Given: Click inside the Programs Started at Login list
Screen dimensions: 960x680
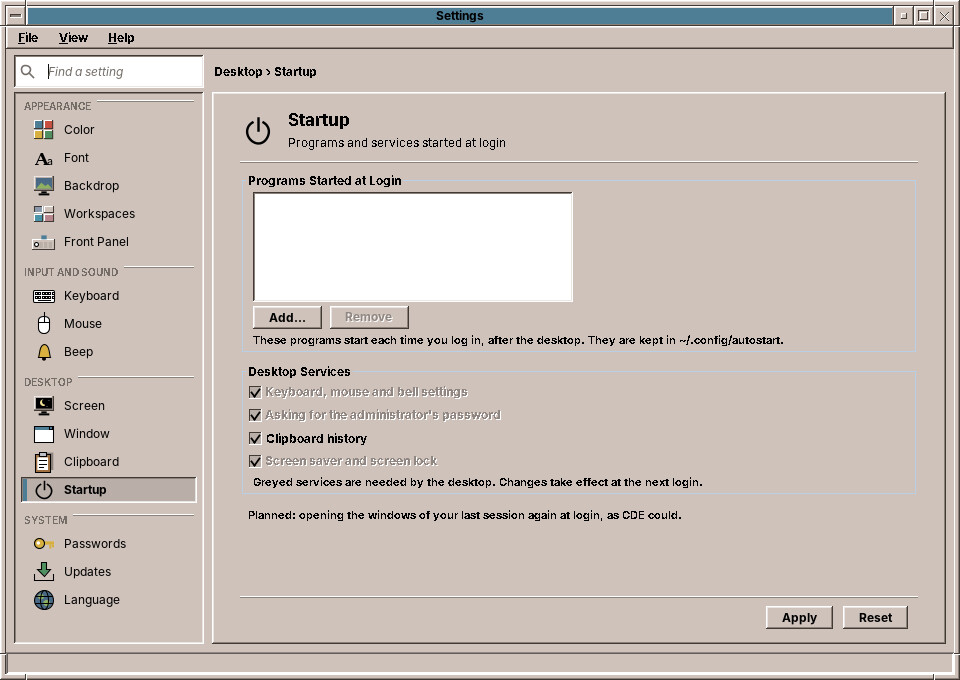Looking at the screenshot, I should [413, 247].
